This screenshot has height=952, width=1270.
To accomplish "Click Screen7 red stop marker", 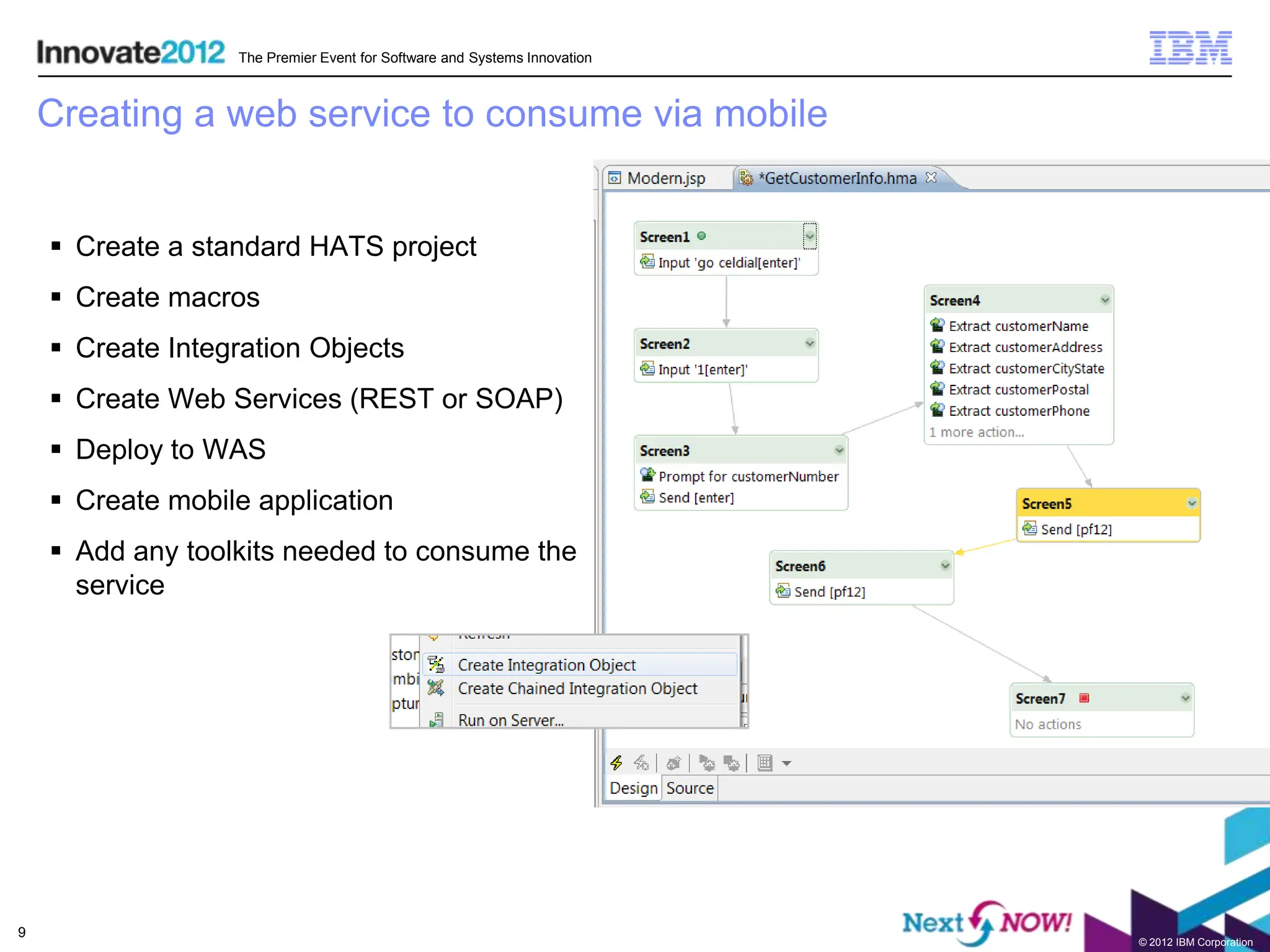I will tap(1084, 698).
